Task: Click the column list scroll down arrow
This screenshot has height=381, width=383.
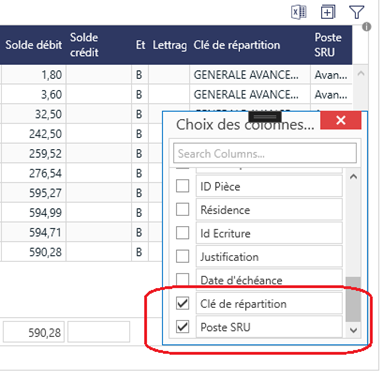Action: pyautogui.click(x=353, y=330)
